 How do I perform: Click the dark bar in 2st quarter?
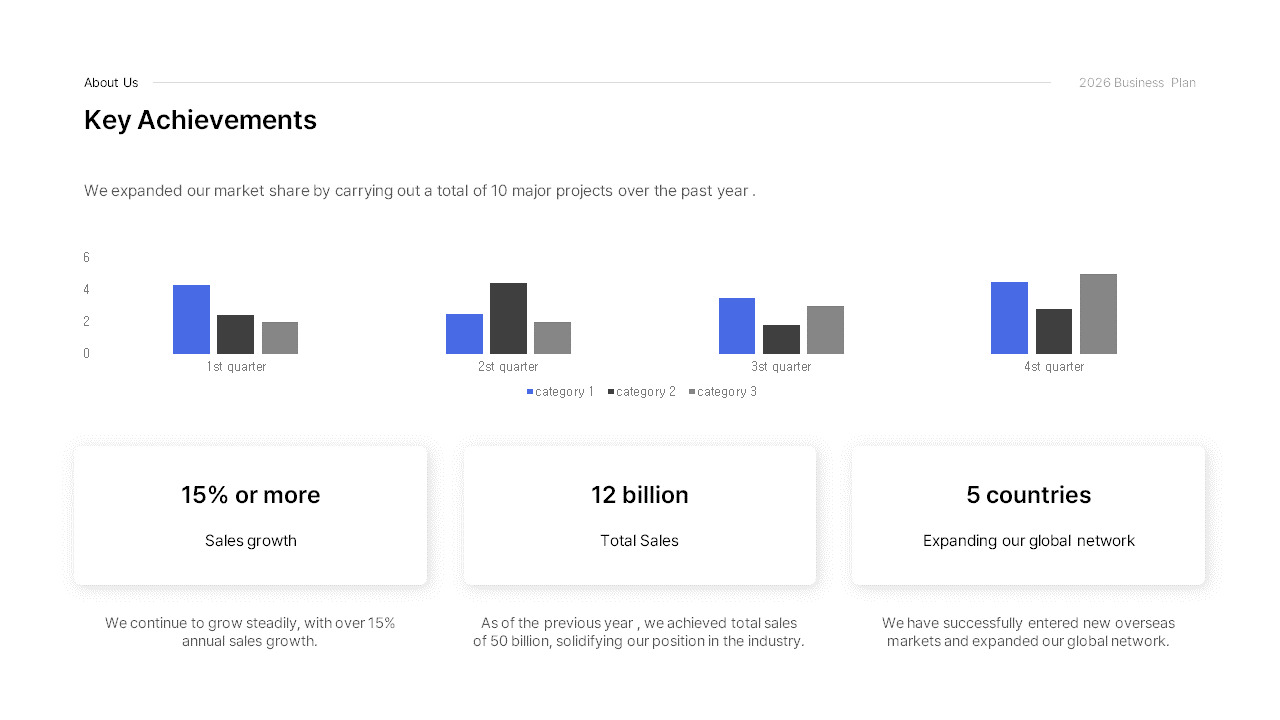[x=508, y=319]
